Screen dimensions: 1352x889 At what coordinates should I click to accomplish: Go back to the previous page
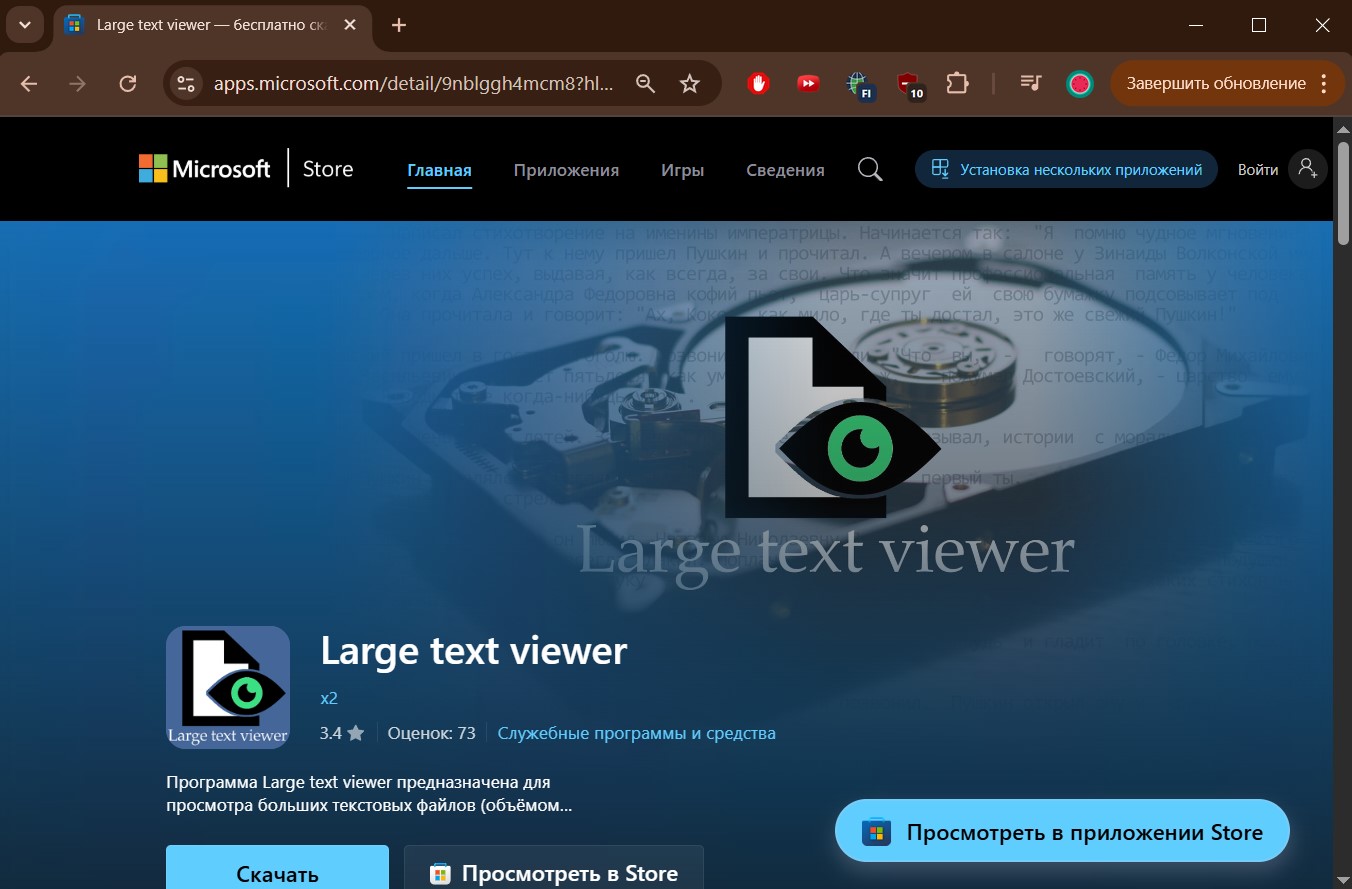point(28,84)
